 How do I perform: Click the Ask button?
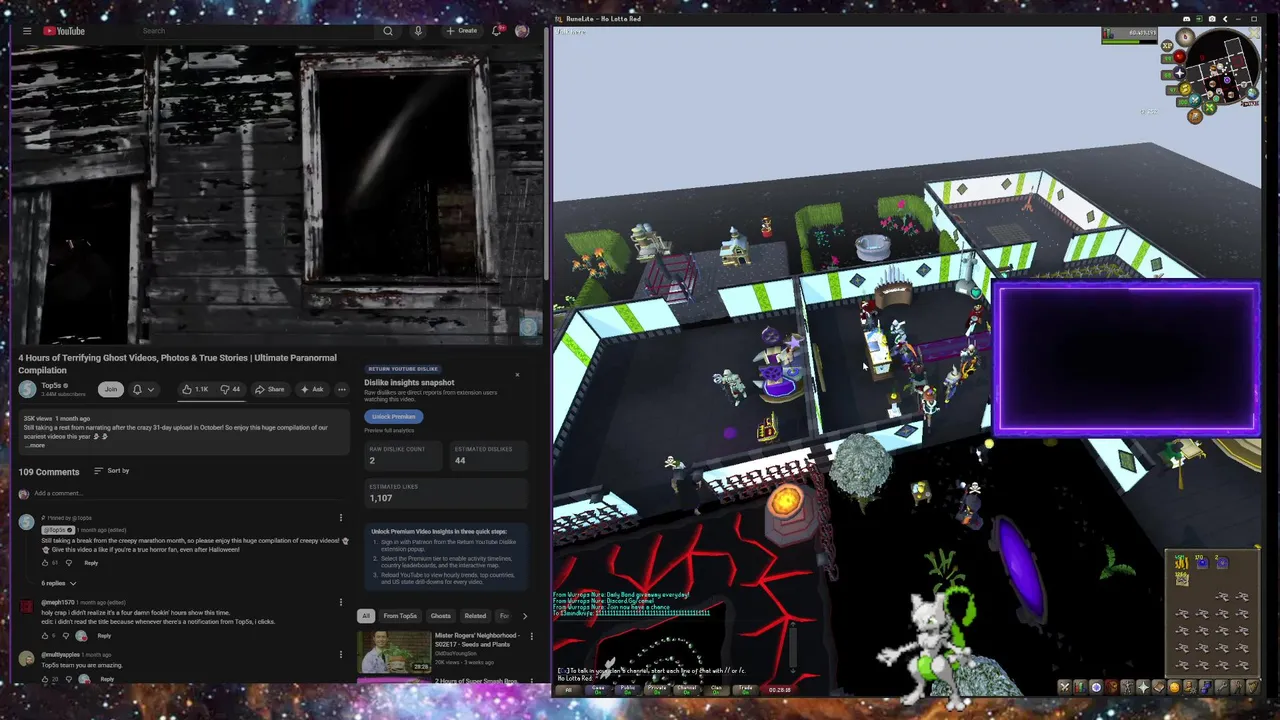click(313, 389)
